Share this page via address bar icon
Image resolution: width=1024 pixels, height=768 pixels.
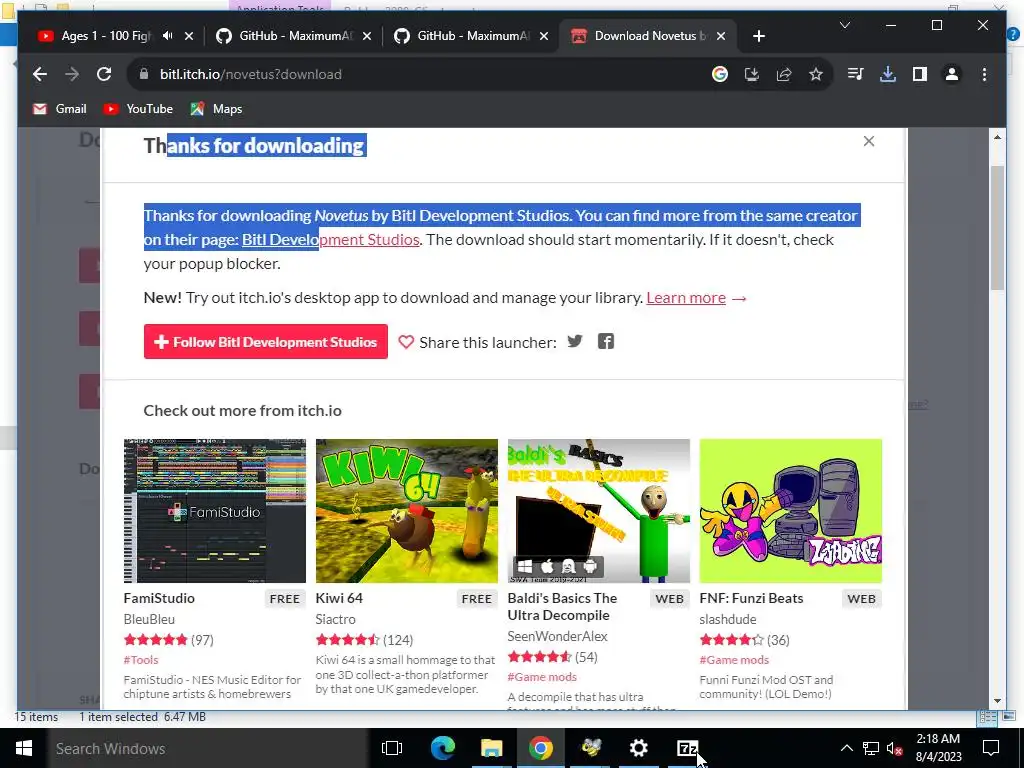click(784, 74)
